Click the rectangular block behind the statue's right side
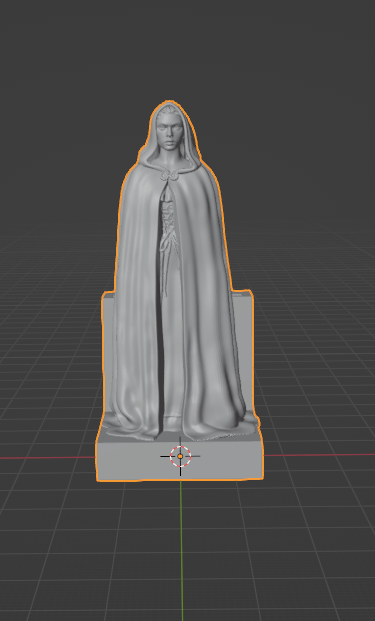The height and width of the screenshot is (621, 375). [x=244, y=349]
